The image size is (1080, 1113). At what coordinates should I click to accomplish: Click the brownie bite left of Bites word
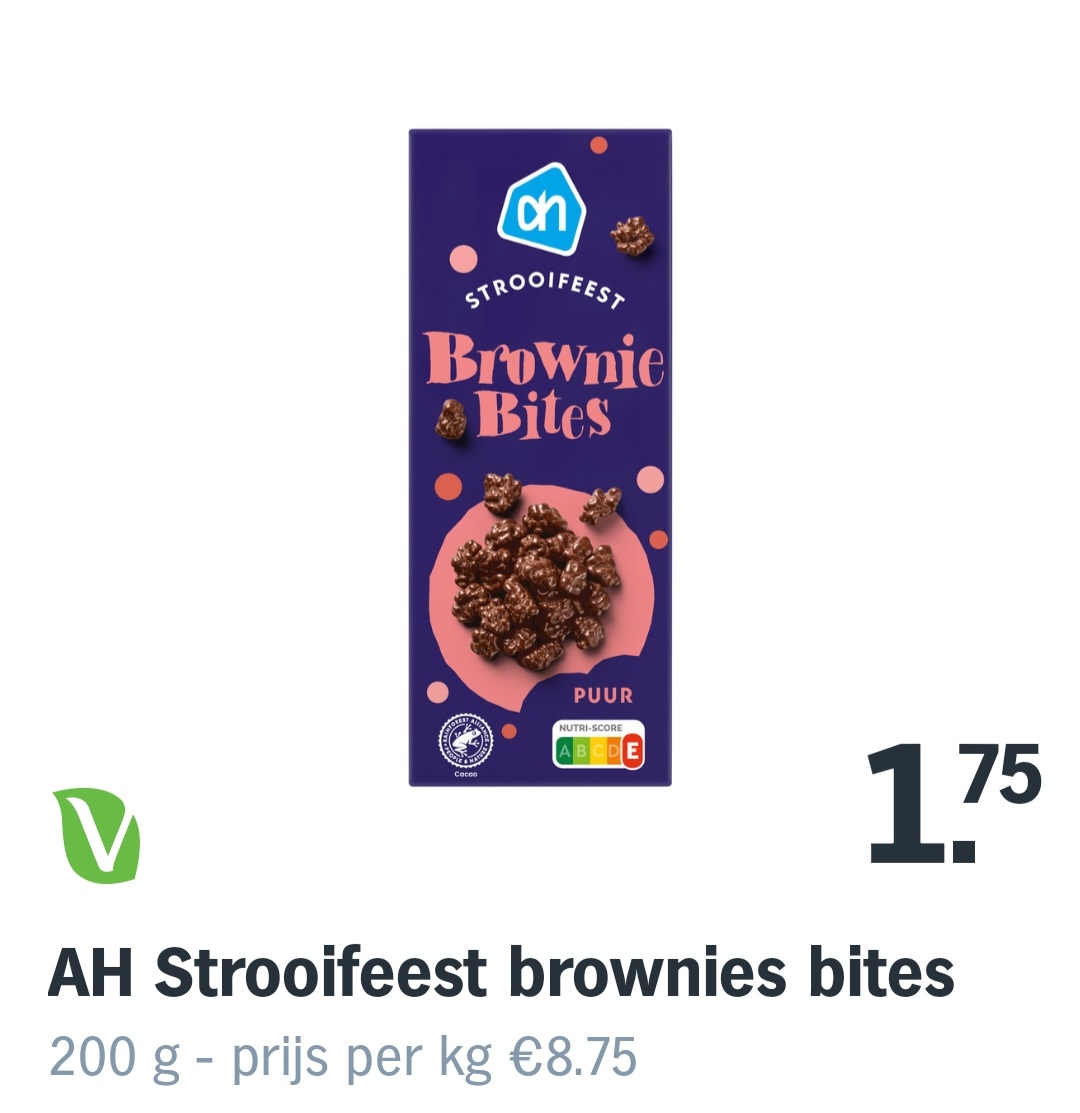[x=450, y=419]
